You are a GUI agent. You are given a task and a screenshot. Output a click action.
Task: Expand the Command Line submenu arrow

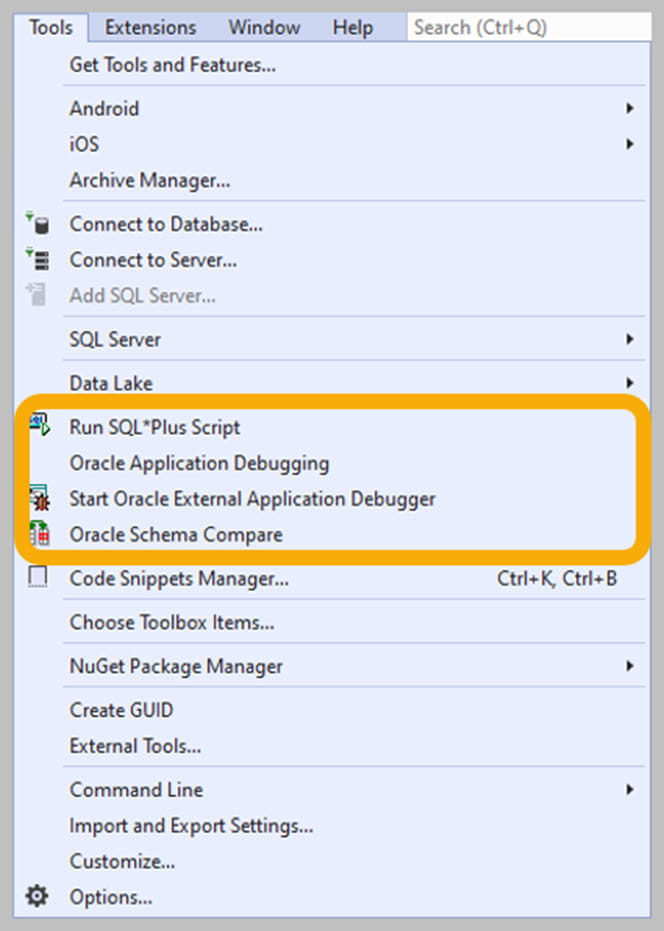point(630,789)
